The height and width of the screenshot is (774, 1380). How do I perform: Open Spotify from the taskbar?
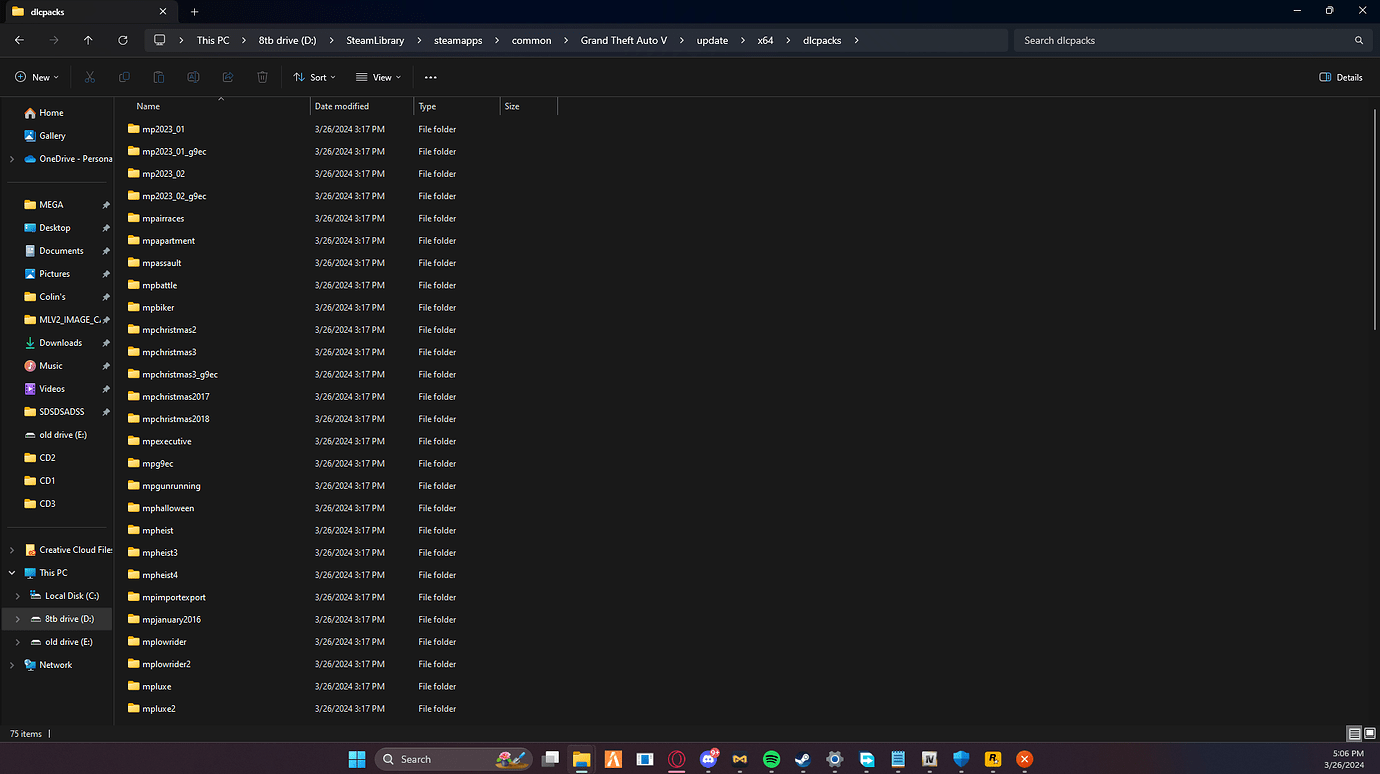click(x=771, y=759)
